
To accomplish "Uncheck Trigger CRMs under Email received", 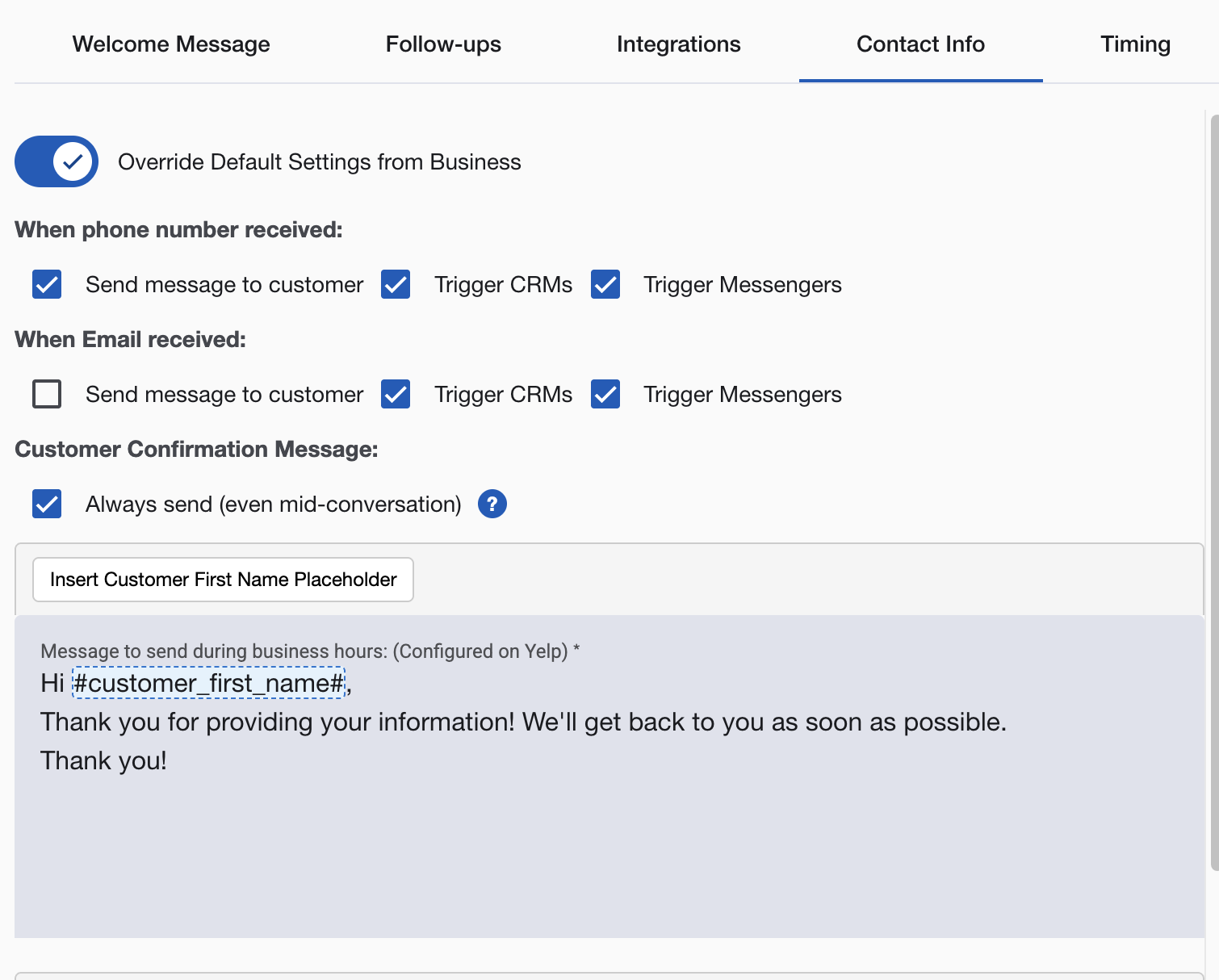I will click(x=395, y=394).
